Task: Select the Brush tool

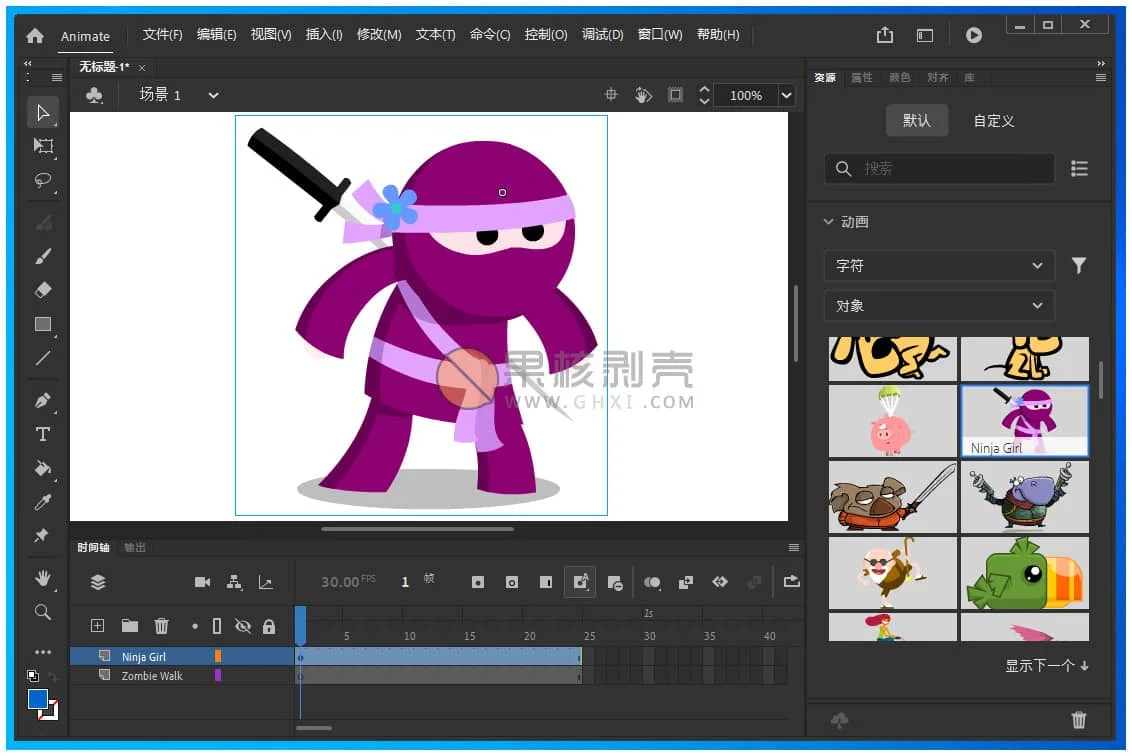Action: pyautogui.click(x=43, y=256)
